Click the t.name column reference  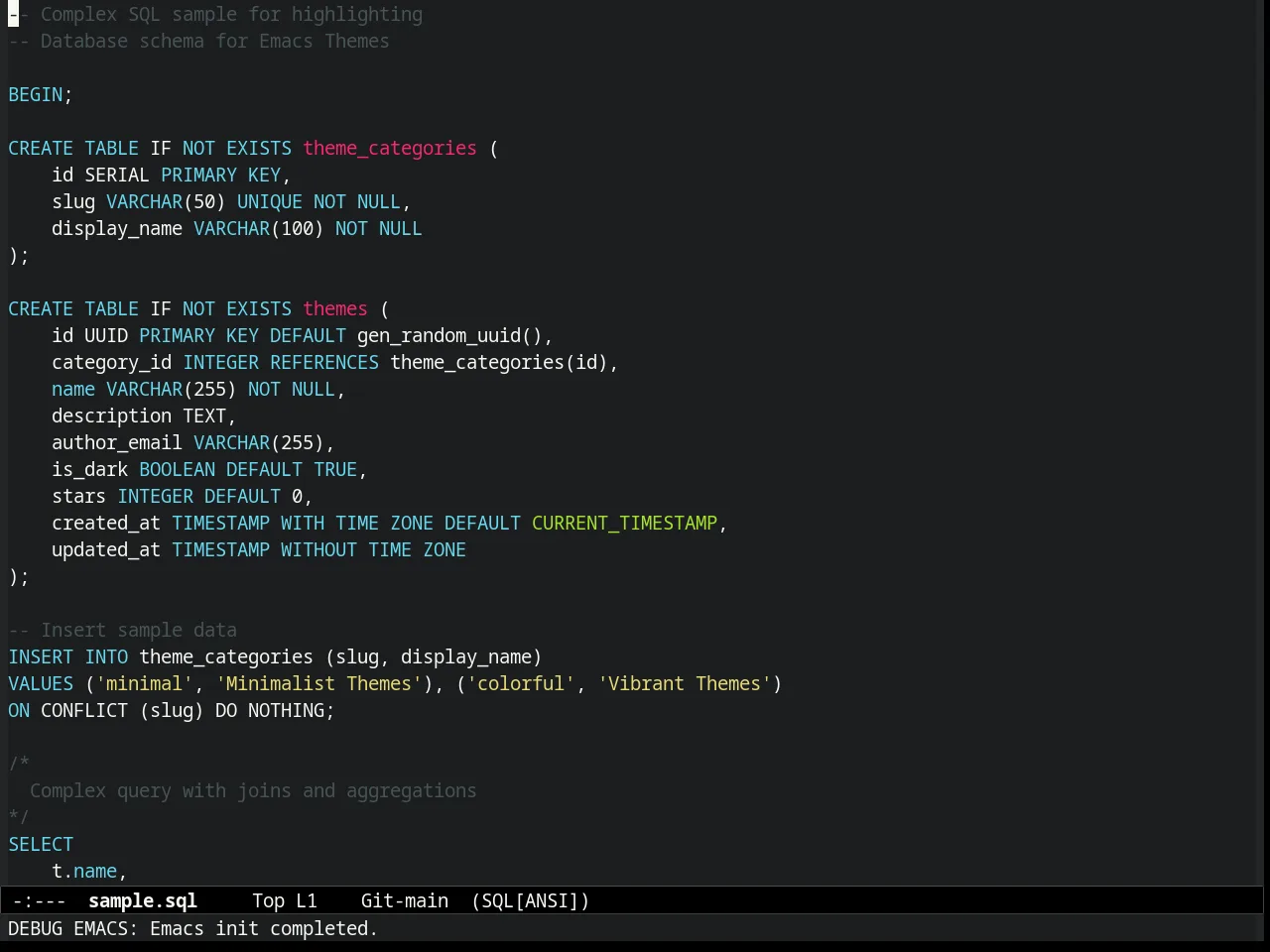(x=84, y=871)
